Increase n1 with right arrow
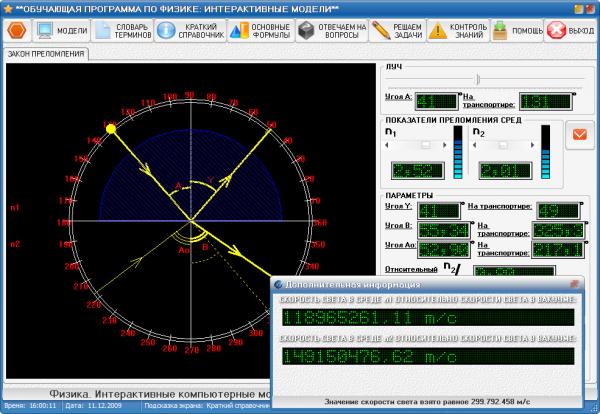 (x=444, y=145)
